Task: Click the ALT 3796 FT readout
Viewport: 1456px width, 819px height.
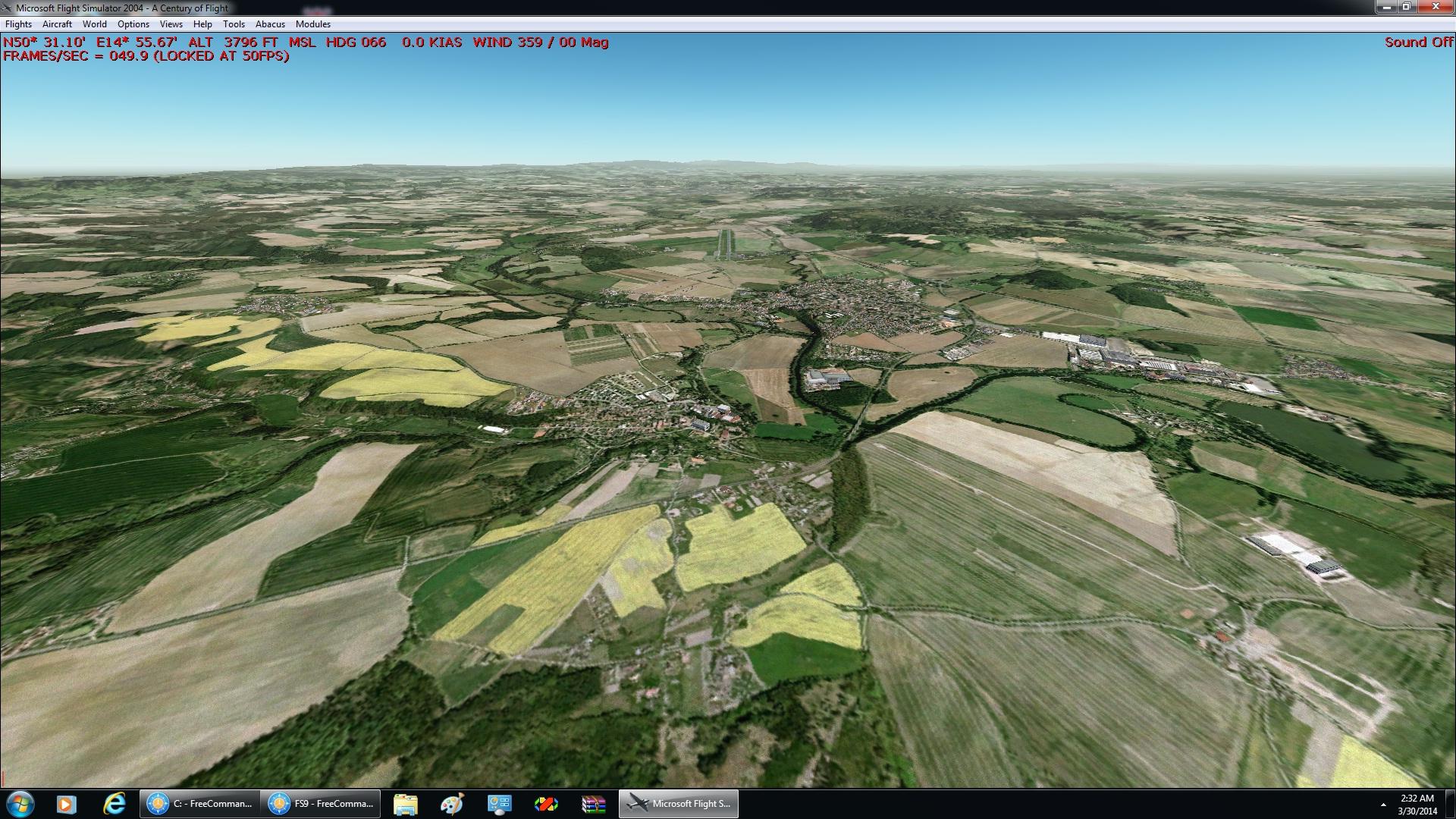Action: [233, 42]
